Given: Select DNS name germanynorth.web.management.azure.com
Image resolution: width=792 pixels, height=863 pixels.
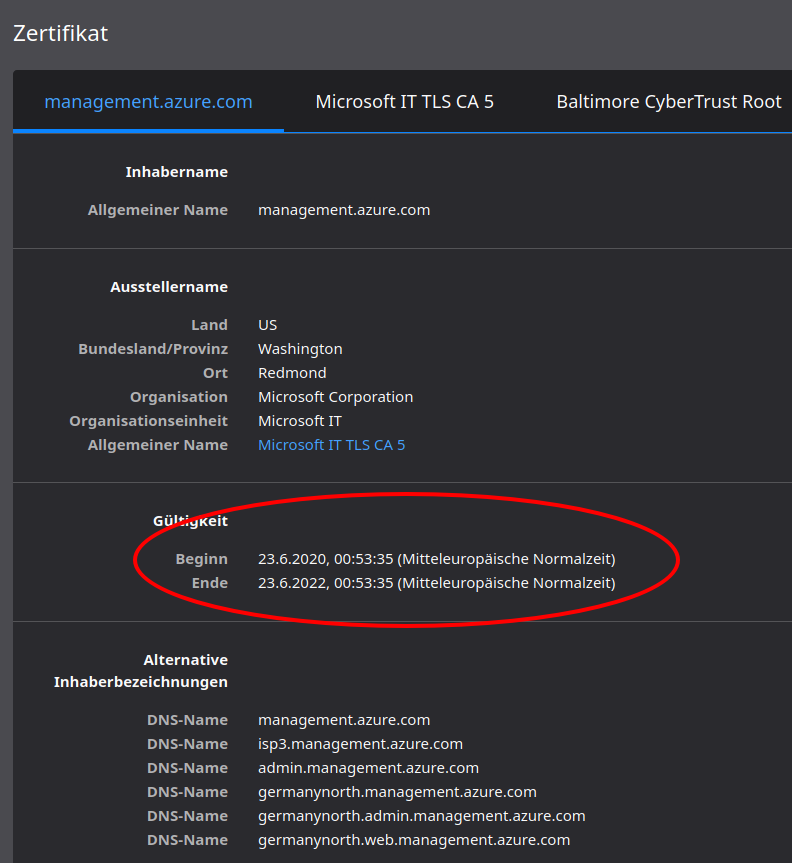Looking at the screenshot, I should coord(414,840).
